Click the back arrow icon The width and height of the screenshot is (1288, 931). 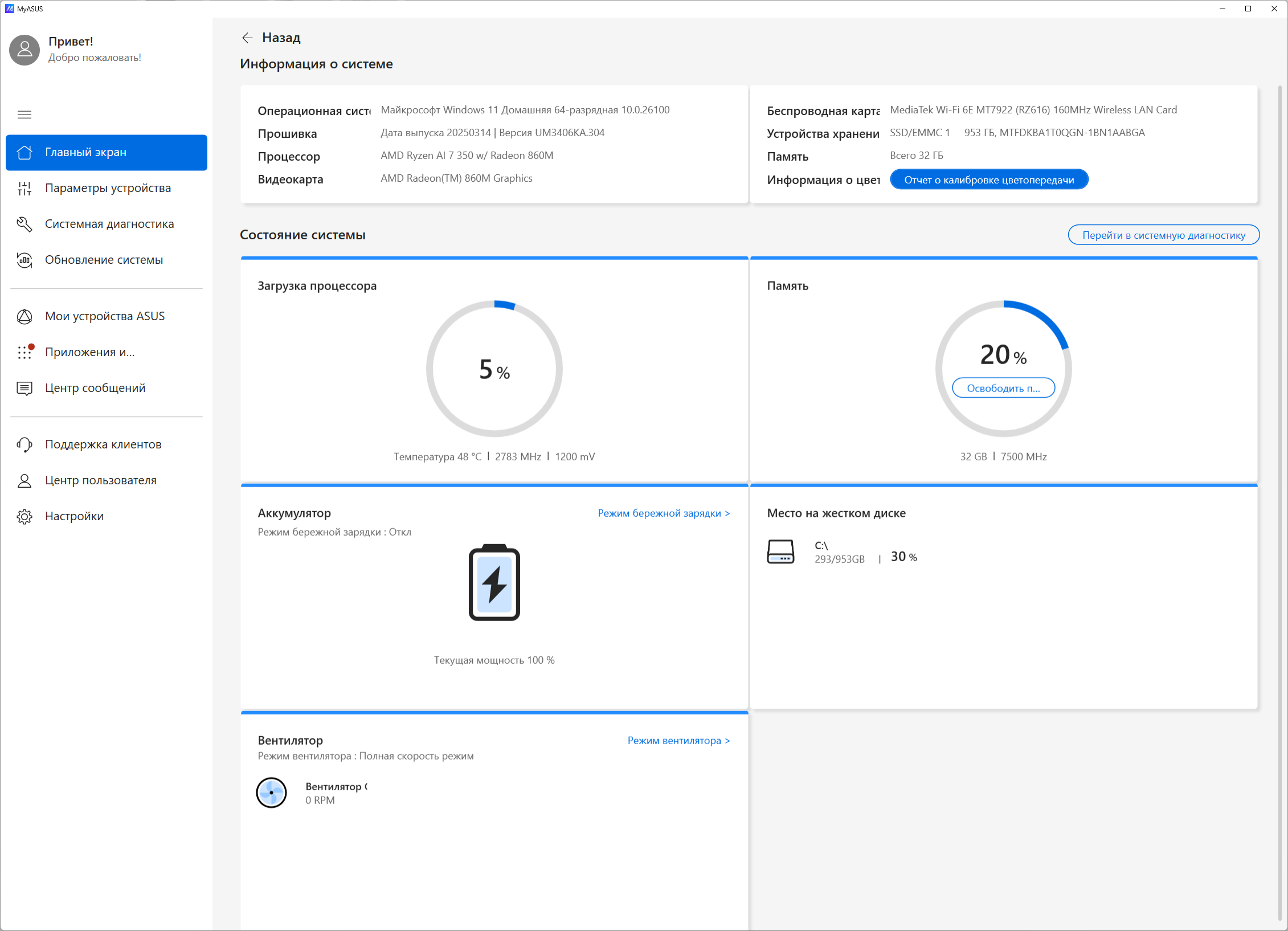(247, 38)
